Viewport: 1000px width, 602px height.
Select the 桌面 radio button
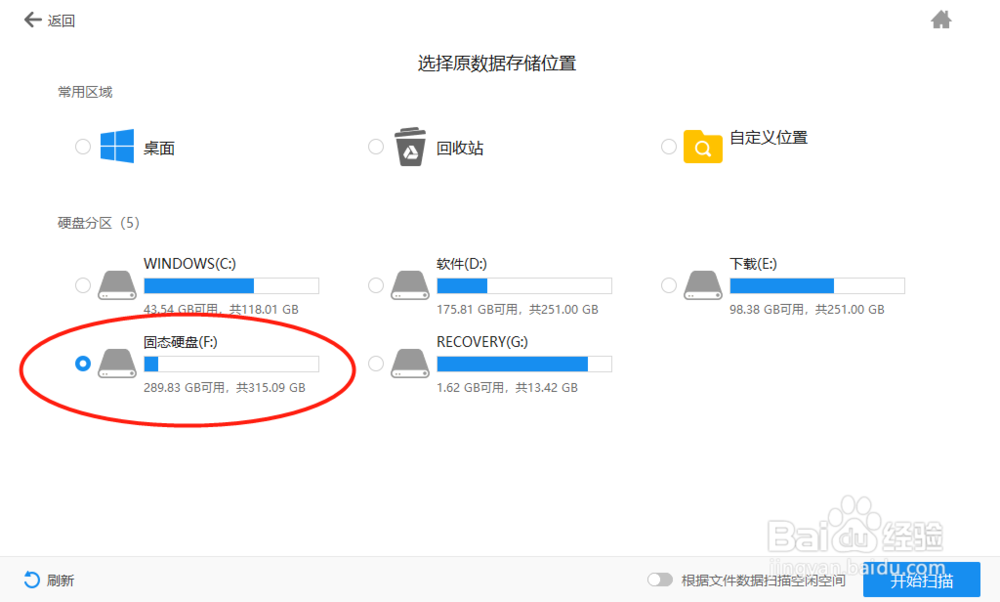click(x=83, y=145)
